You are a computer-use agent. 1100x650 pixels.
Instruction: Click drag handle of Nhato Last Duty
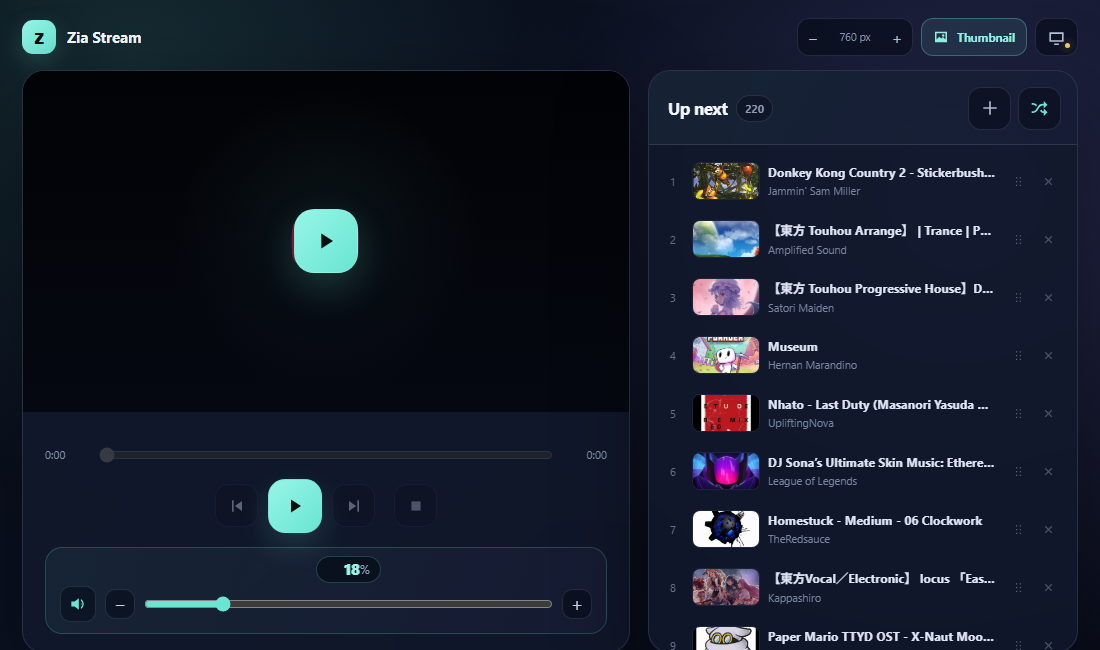click(1018, 414)
